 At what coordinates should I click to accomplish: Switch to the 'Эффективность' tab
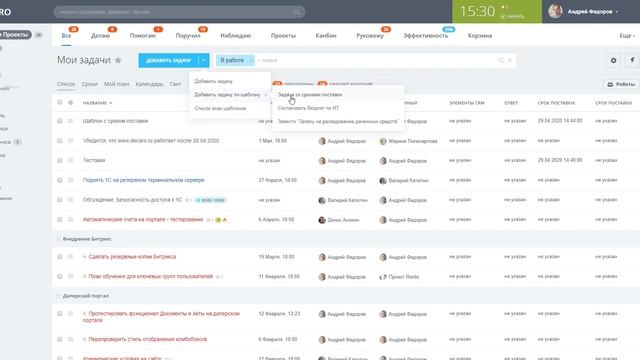coord(426,36)
